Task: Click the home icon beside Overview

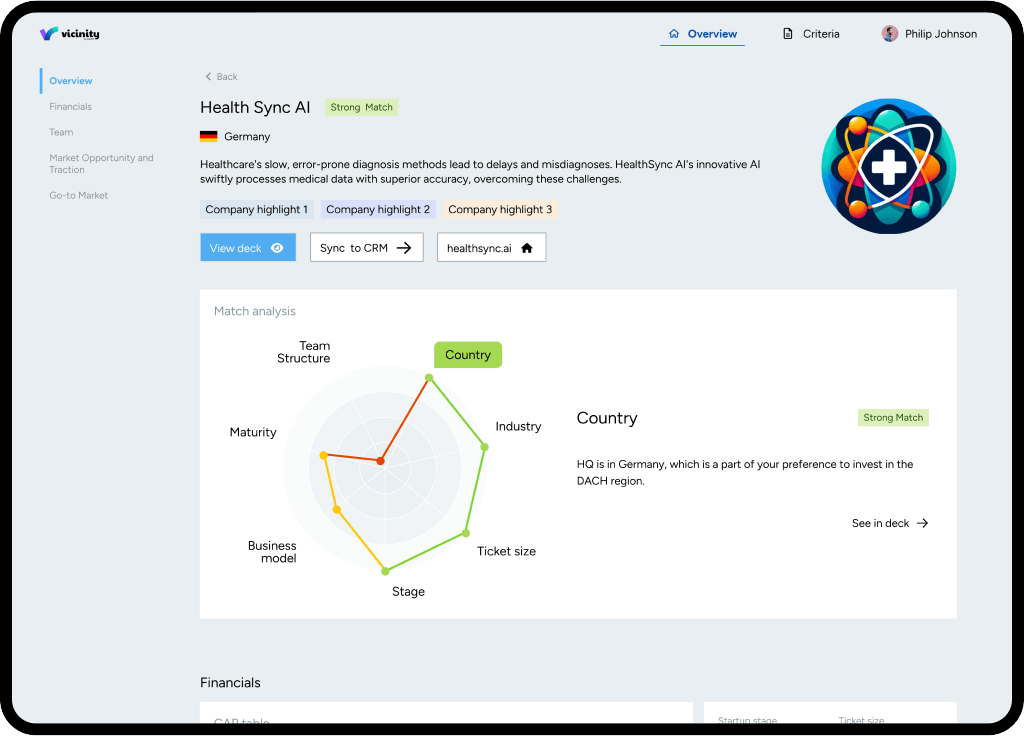Action: pyautogui.click(x=674, y=34)
